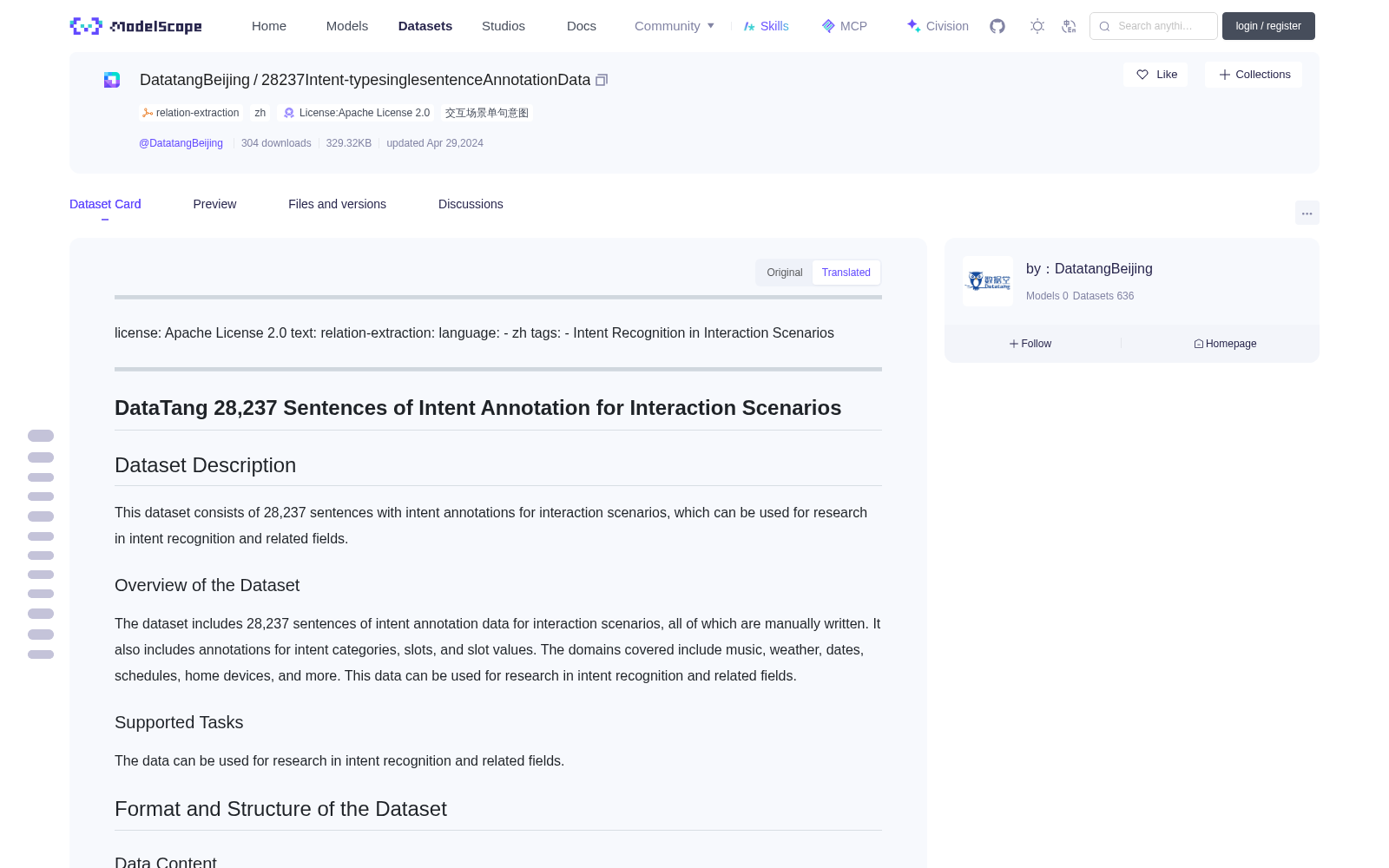Click the MCP diamond icon
1389x868 pixels.
point(828,26)
